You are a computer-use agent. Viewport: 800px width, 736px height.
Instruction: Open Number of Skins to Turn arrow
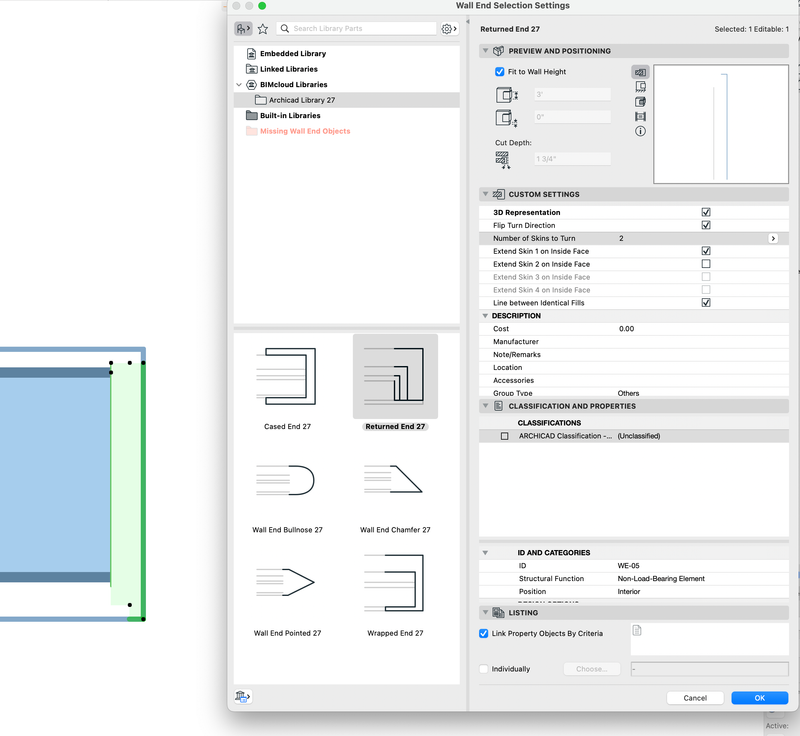773,238
